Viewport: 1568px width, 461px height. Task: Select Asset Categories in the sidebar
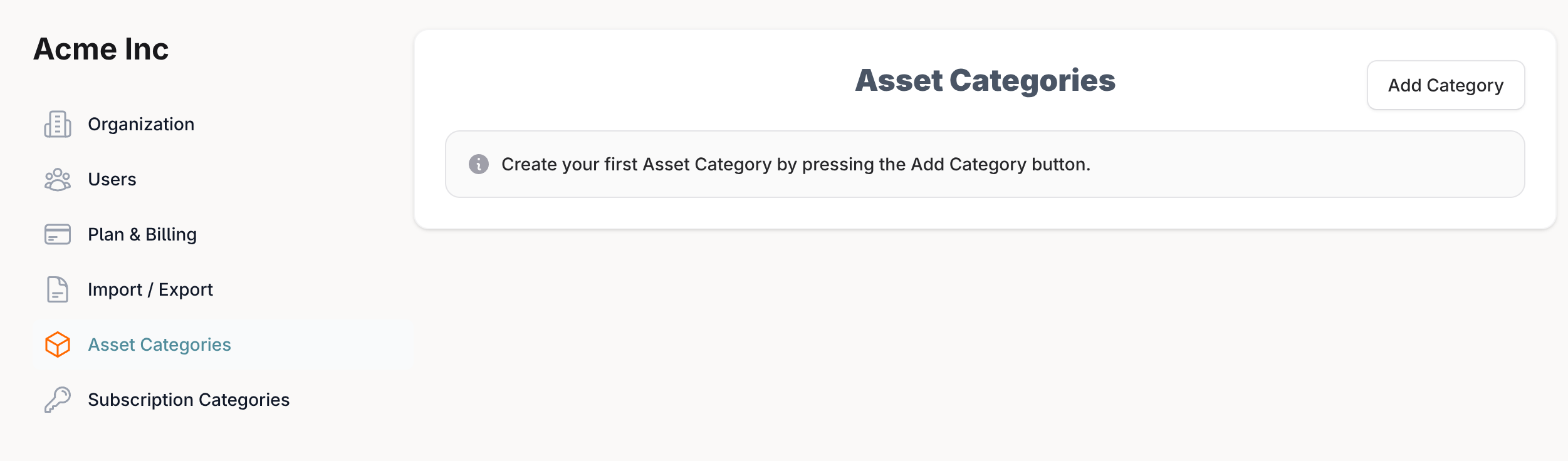click(160, 344)
